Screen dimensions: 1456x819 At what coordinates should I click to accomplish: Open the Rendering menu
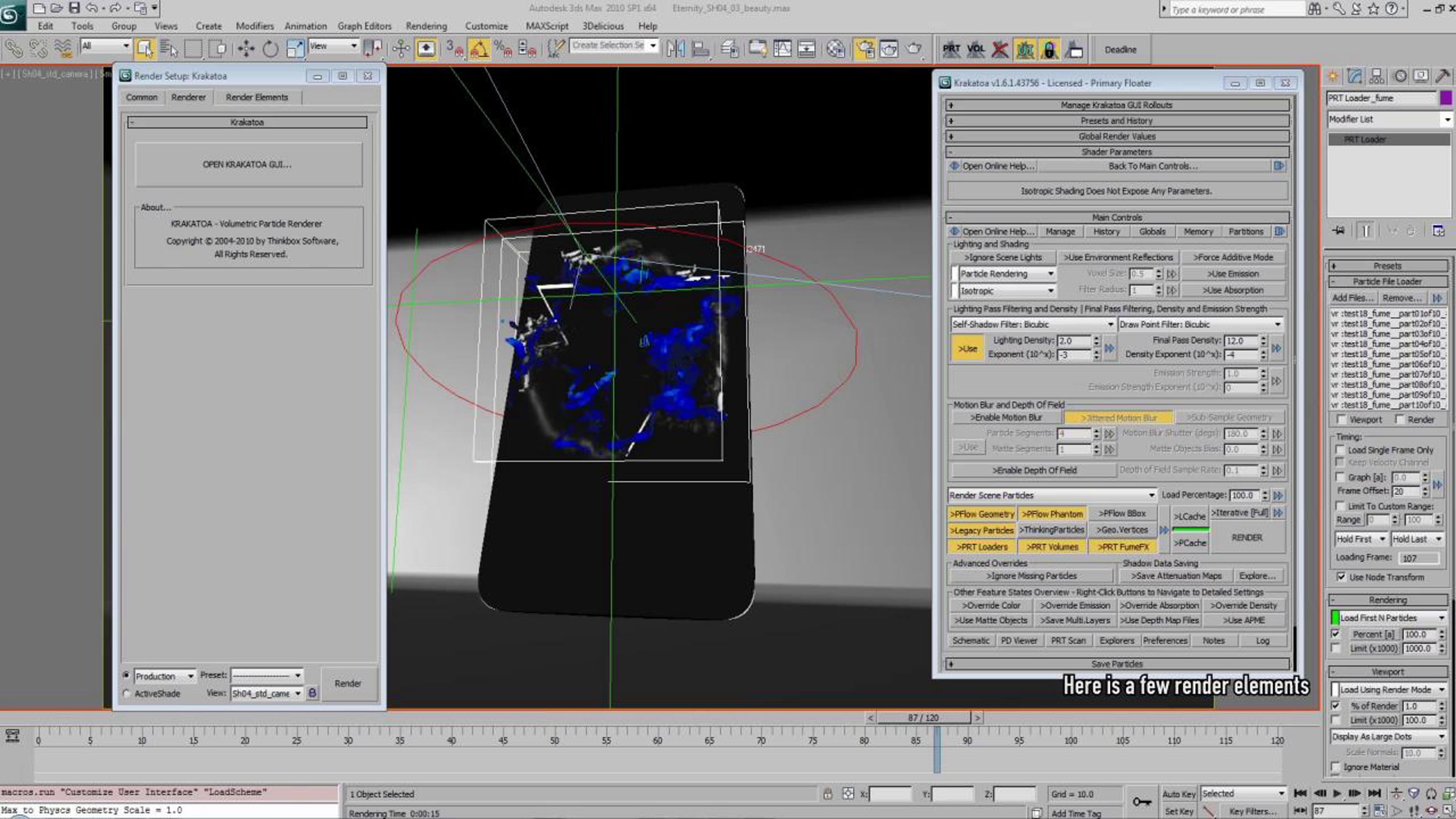(426, 26)
